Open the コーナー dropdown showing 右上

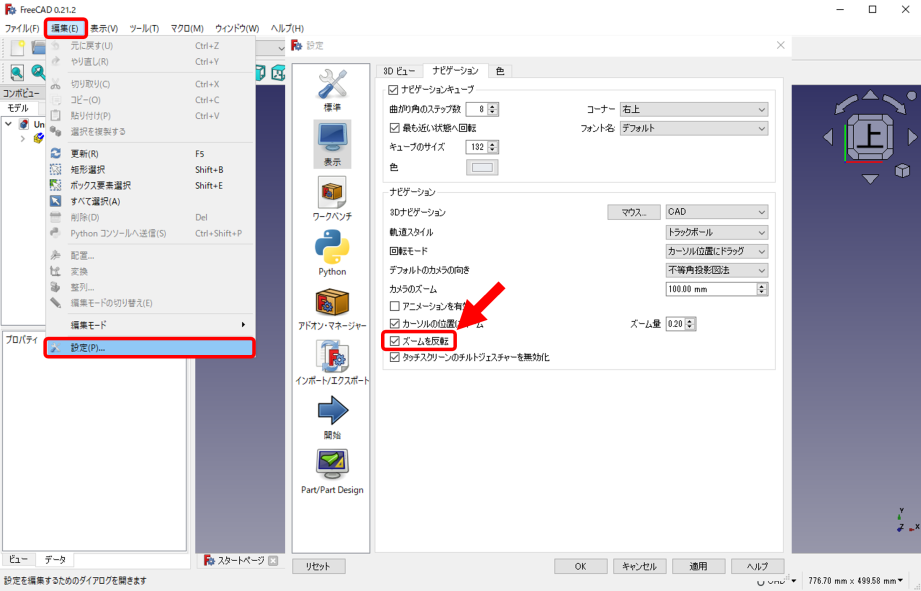pyautogui.click(x=692, y=109)
